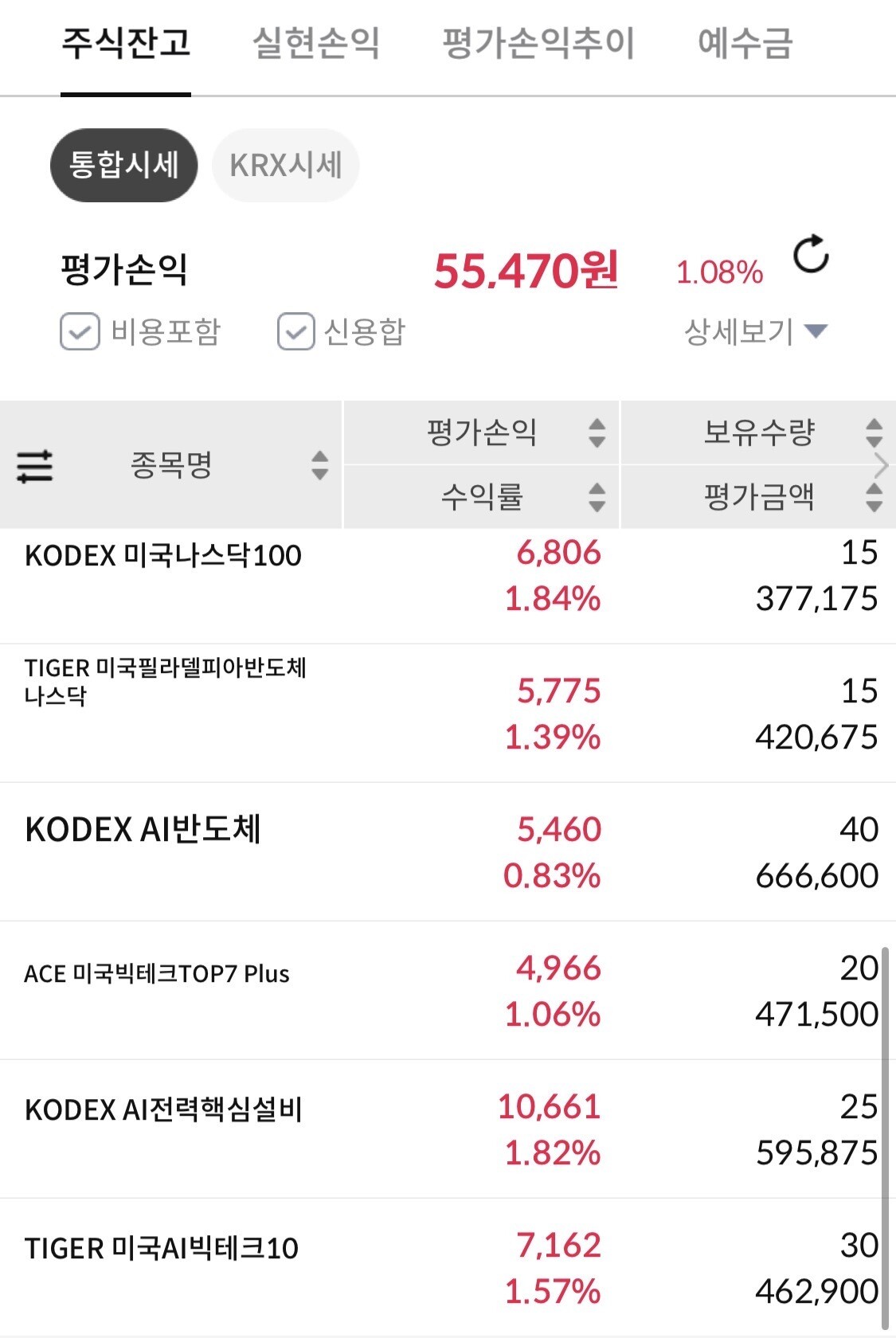This screenshot has width=896, height=1338.
Task: Select the 통합시세 price mode
Action: click(123, 166)
